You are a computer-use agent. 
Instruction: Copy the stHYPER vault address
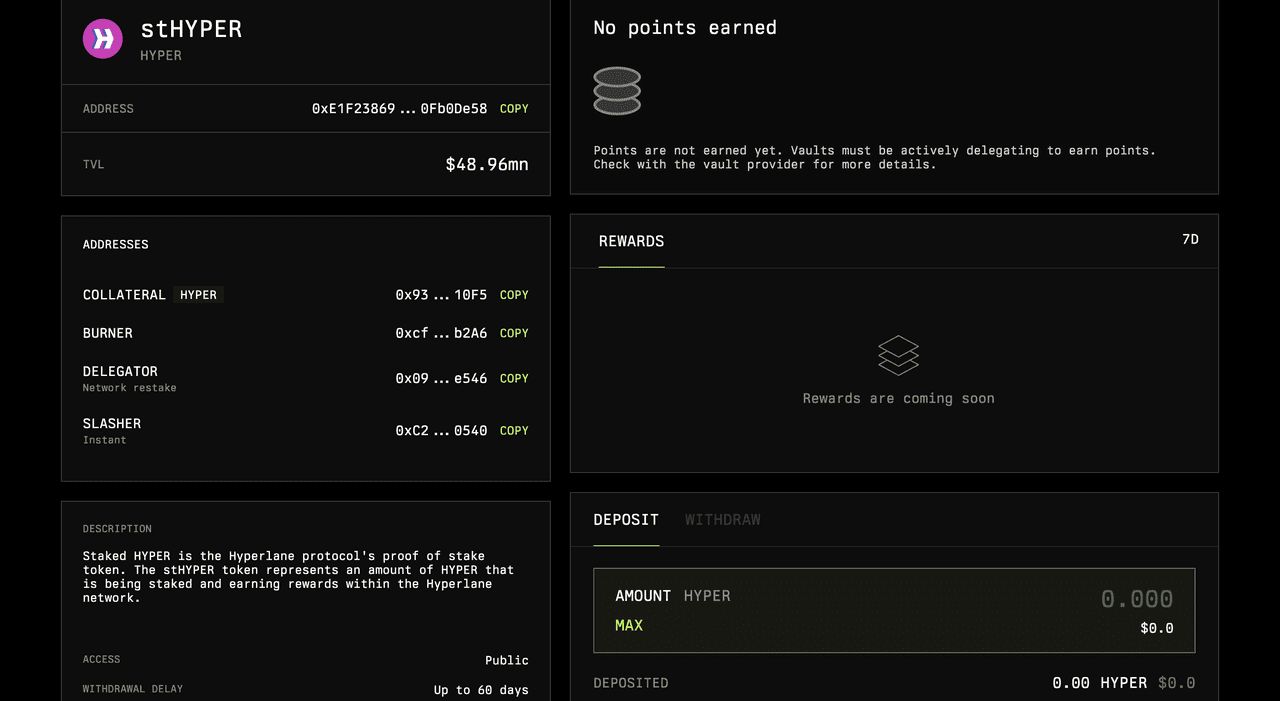(514, 109)
